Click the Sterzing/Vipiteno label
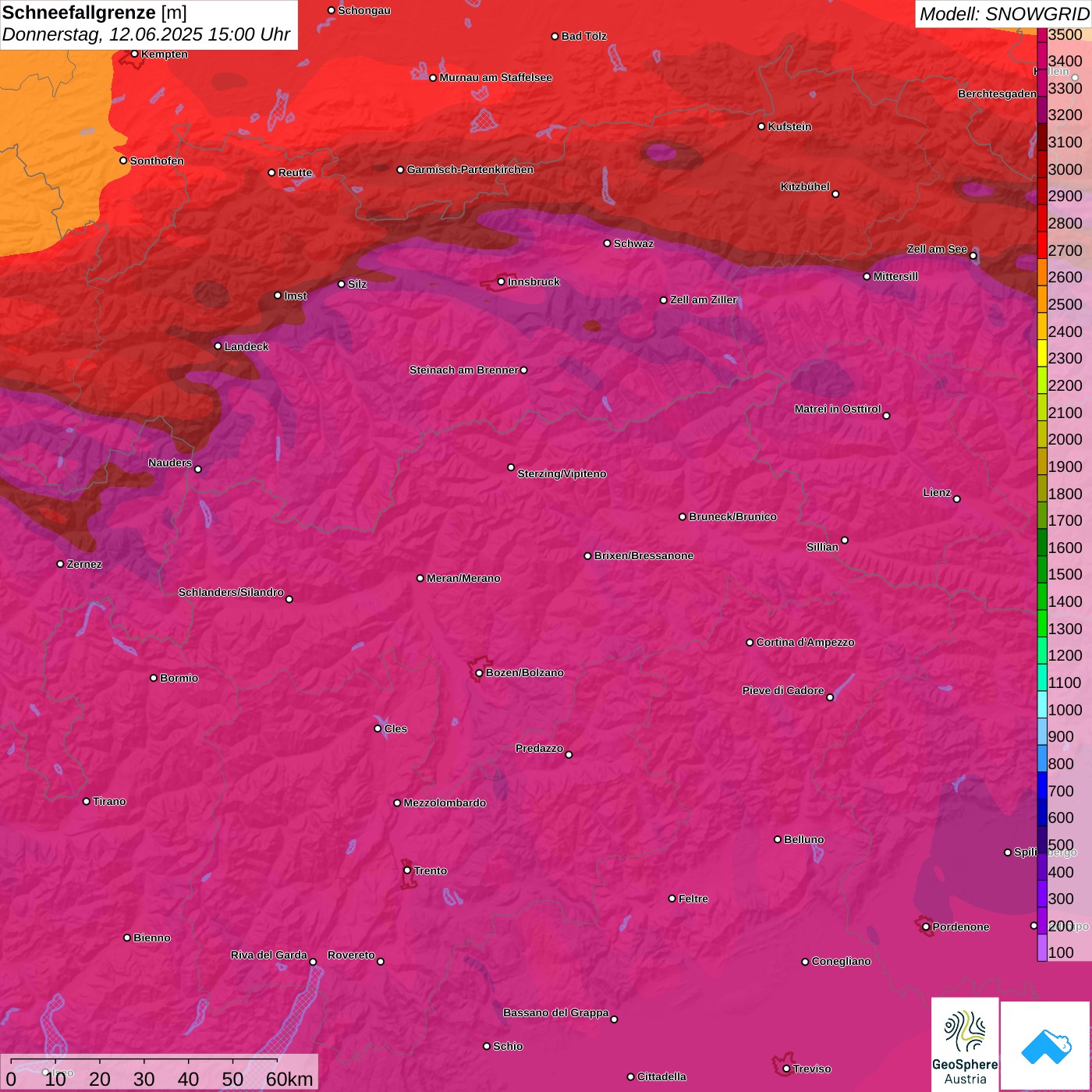 pos(562,473)
